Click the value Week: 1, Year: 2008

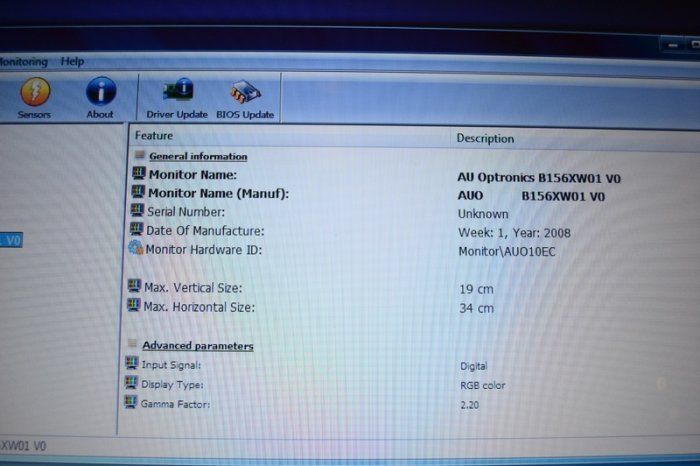[x=514, y=233]
